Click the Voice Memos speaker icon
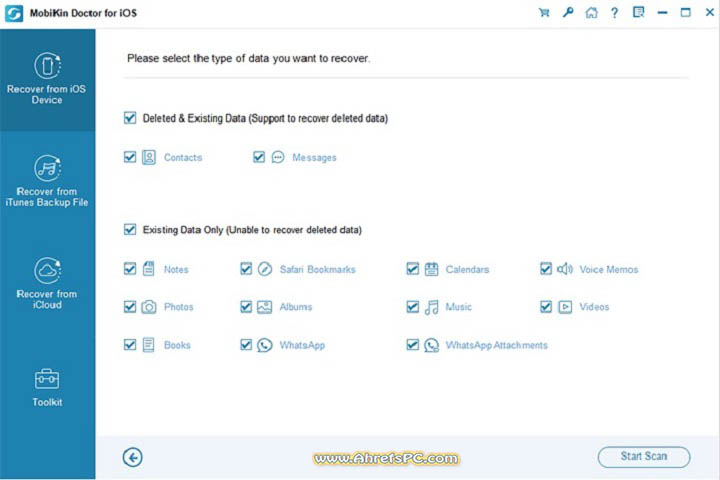The width and height of the screenshot is (720, 480). tap(565, 269)
